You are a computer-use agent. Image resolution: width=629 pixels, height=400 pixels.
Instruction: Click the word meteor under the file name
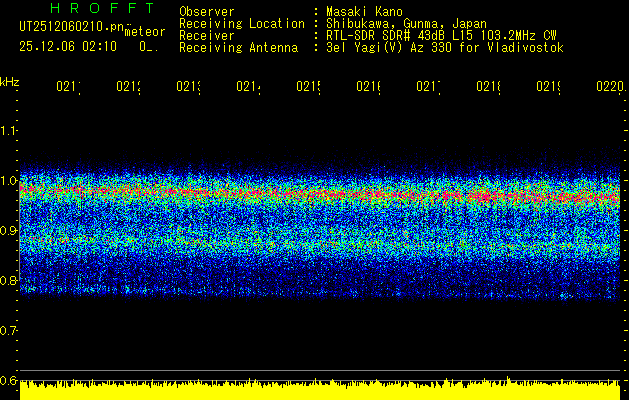pos(145,32)
